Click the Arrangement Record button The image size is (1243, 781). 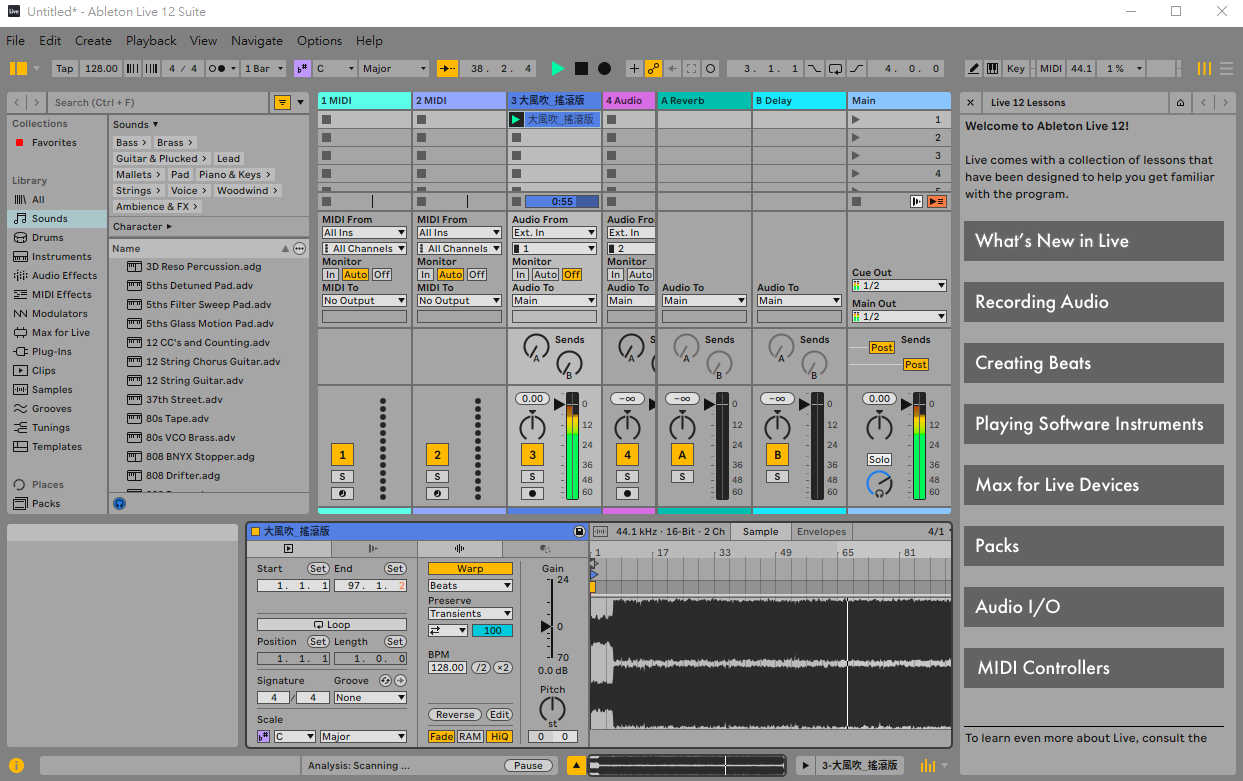click(x=604, y=69)
